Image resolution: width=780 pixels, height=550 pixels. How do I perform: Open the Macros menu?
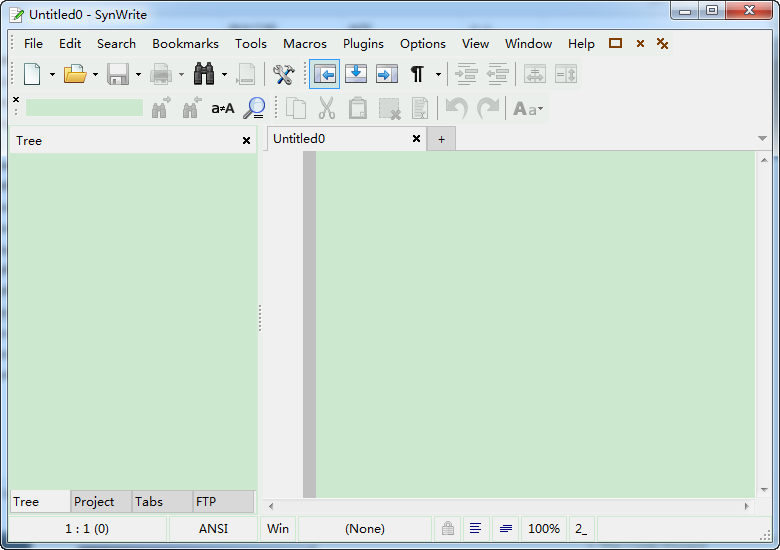[305, 44]
